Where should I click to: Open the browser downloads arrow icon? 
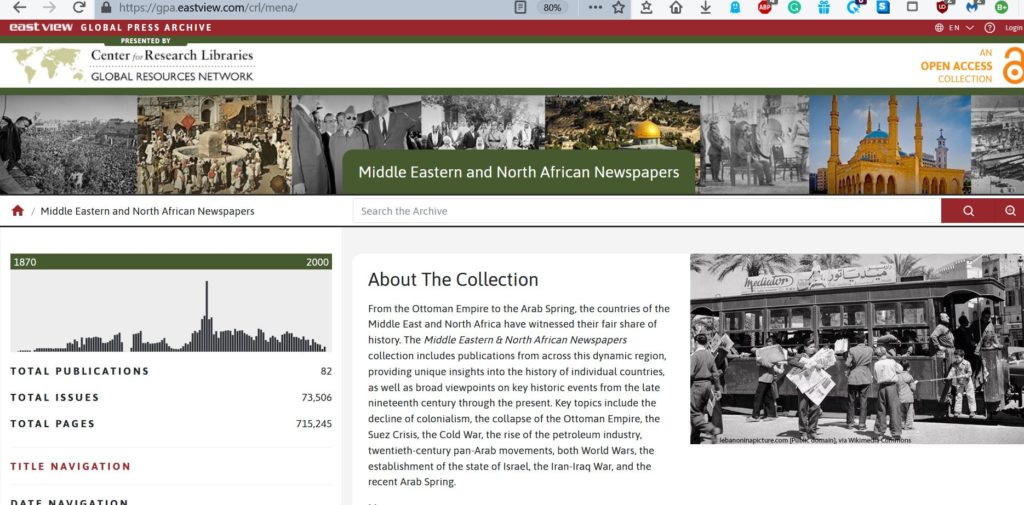coord(706,8)
